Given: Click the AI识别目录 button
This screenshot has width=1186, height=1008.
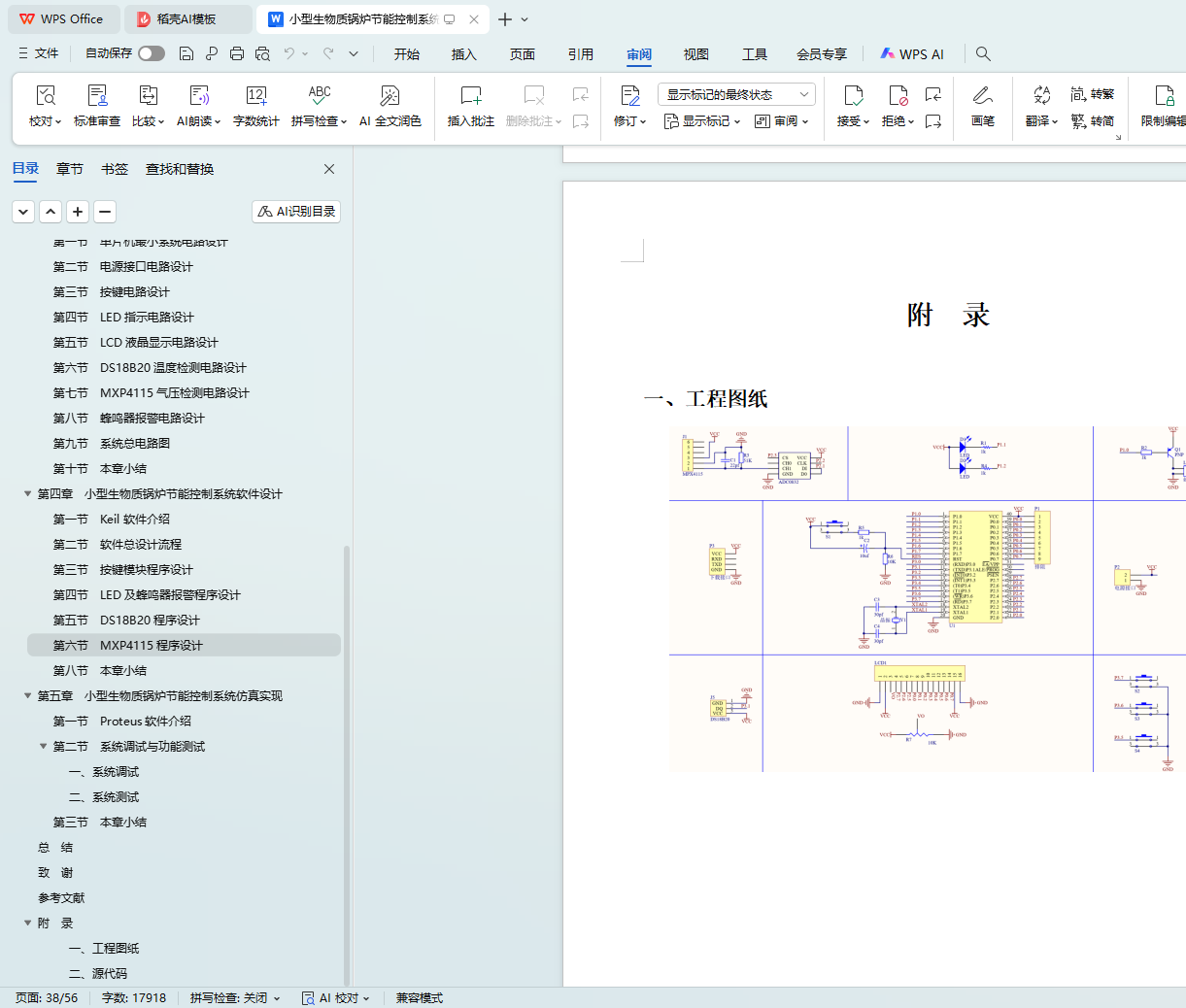Looking at the screenshot, I should (296, 212).
